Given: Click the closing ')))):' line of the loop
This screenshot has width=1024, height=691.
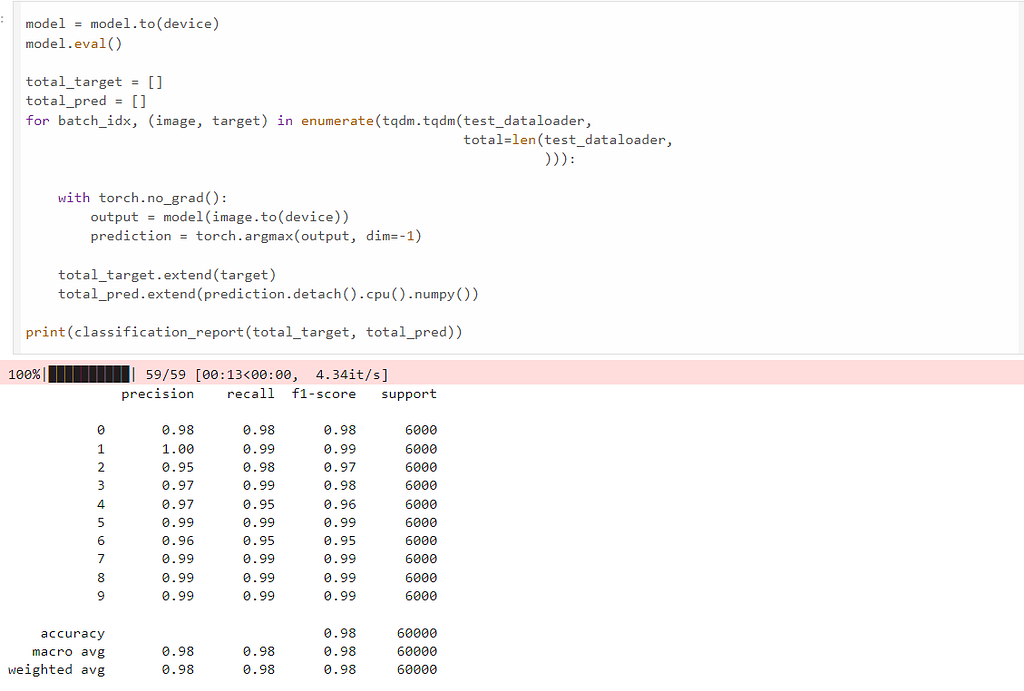Looking at the screenshot, I should coord(560,159).
